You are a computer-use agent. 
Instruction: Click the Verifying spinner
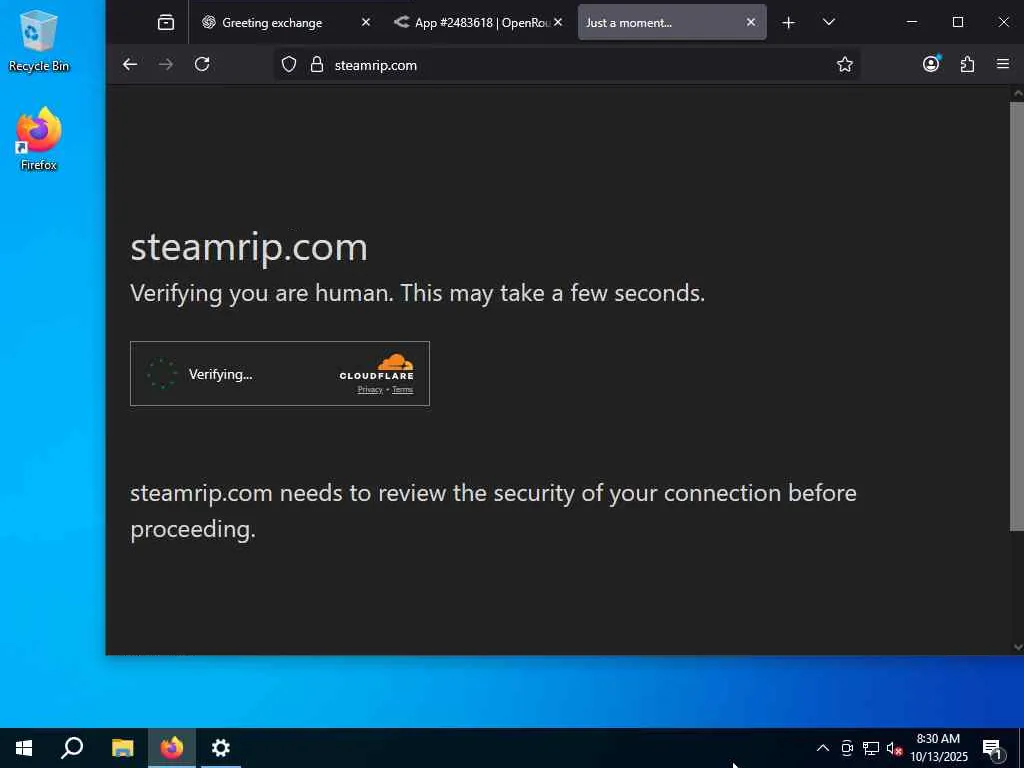tap(161, 374)
